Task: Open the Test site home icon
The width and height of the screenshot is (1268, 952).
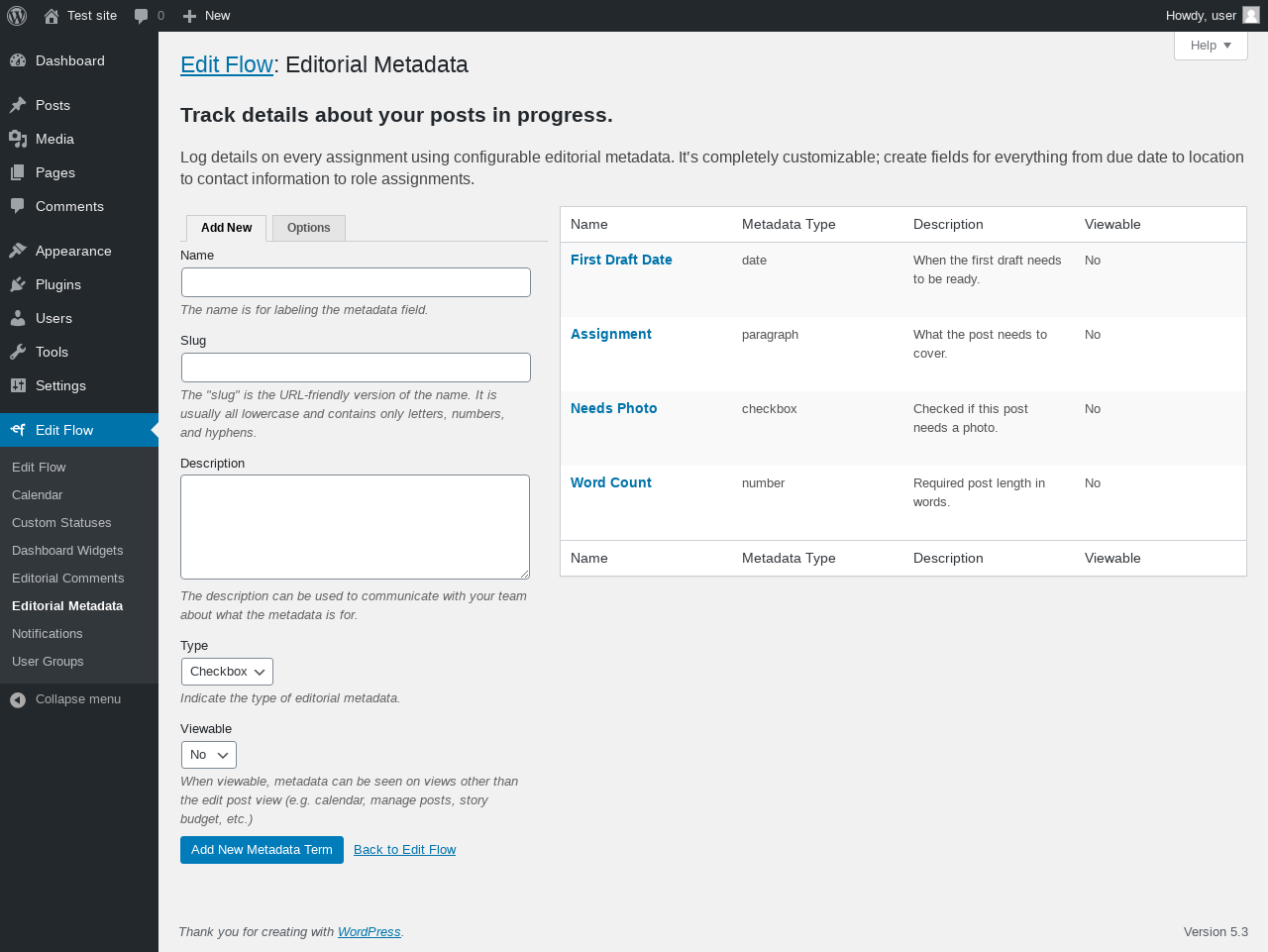Action: [x=52, y=16]
